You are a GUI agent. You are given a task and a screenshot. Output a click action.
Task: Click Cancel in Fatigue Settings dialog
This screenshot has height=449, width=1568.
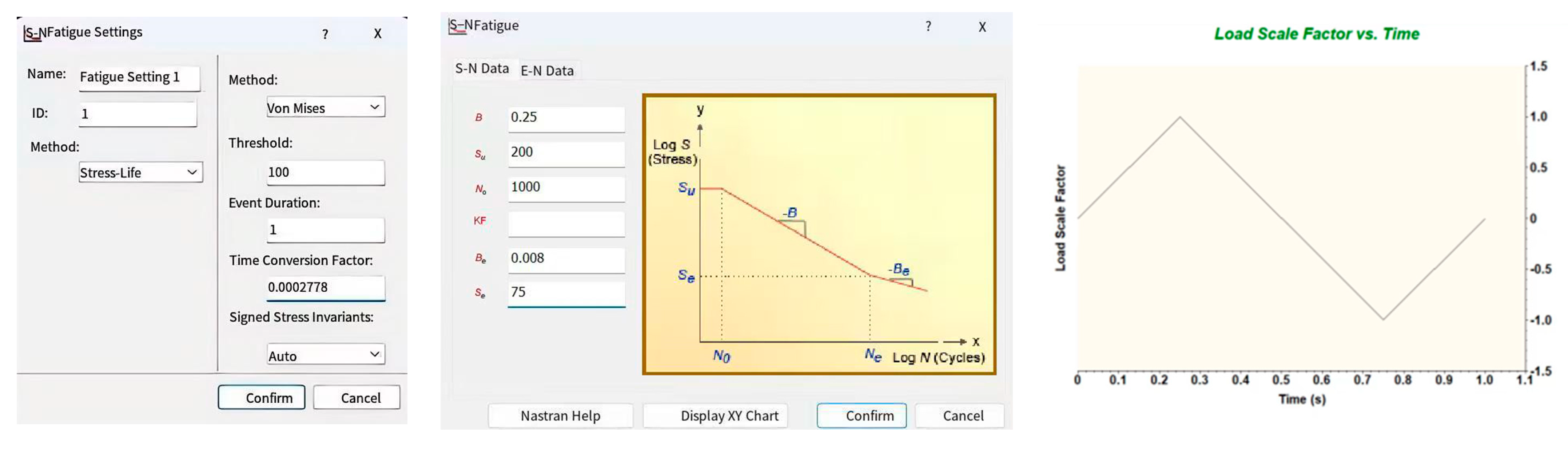click(357, 398)
